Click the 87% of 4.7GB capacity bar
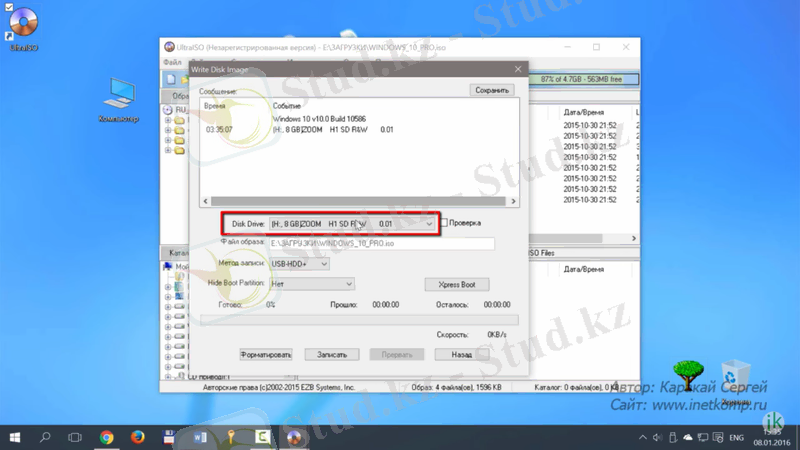The image size is (800, 450). coord(583,80)
